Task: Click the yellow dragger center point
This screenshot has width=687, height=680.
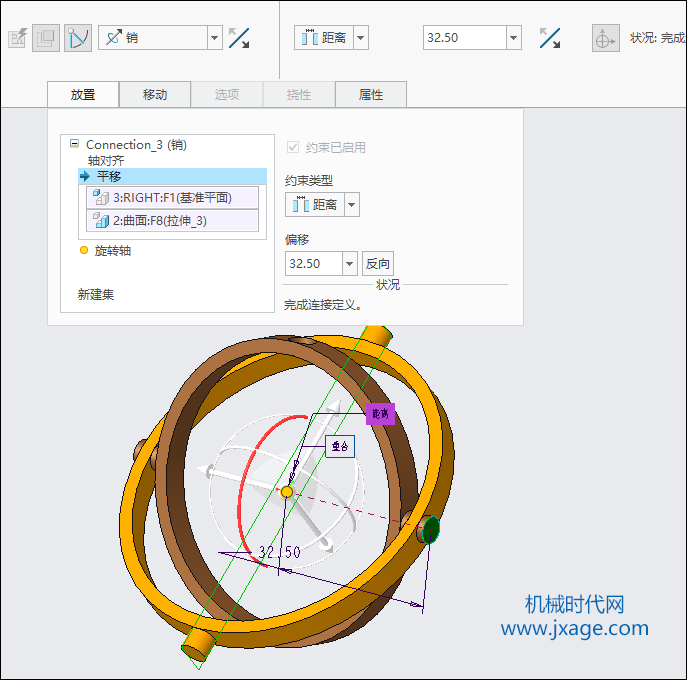Action: click(x=287, y=492)
